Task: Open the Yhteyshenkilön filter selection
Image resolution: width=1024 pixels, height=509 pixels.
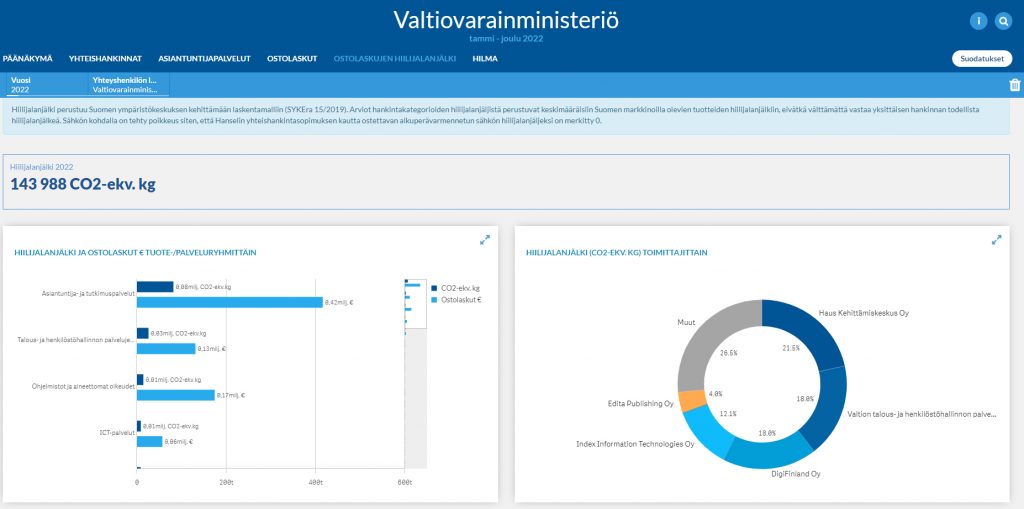Action: coord(127,84)
